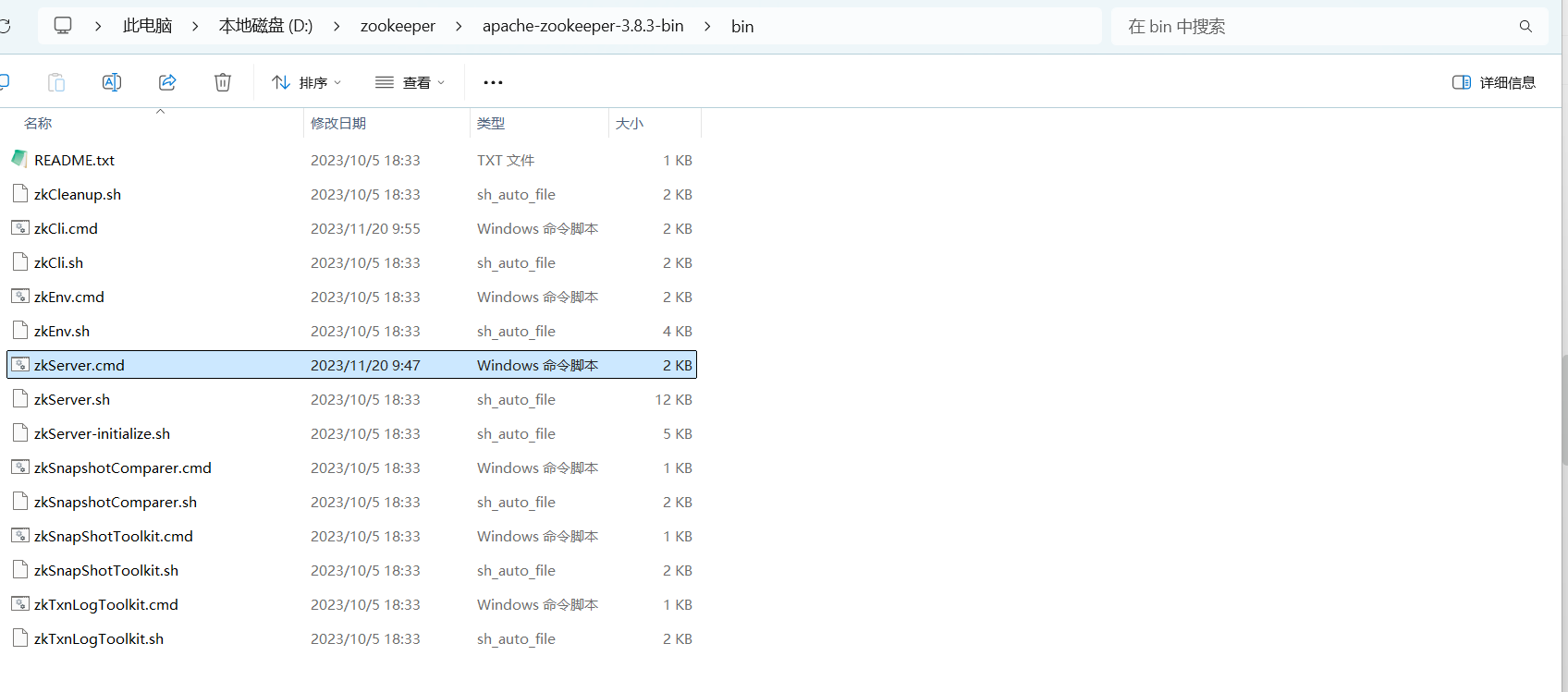Sort by 类型 column header
Screen dimensions: 1568x692
pyautogui.click(x=491, y=123)
